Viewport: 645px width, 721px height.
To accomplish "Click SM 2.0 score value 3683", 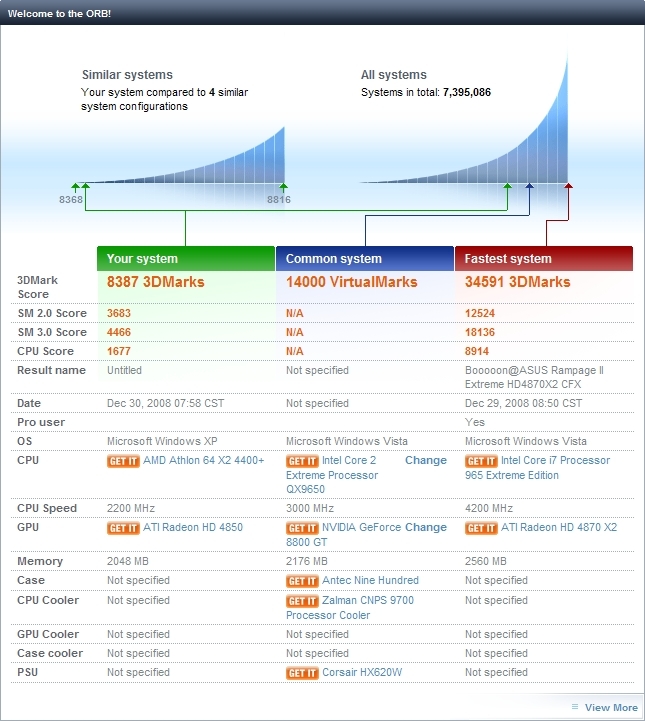I will [x=119, y=313].
